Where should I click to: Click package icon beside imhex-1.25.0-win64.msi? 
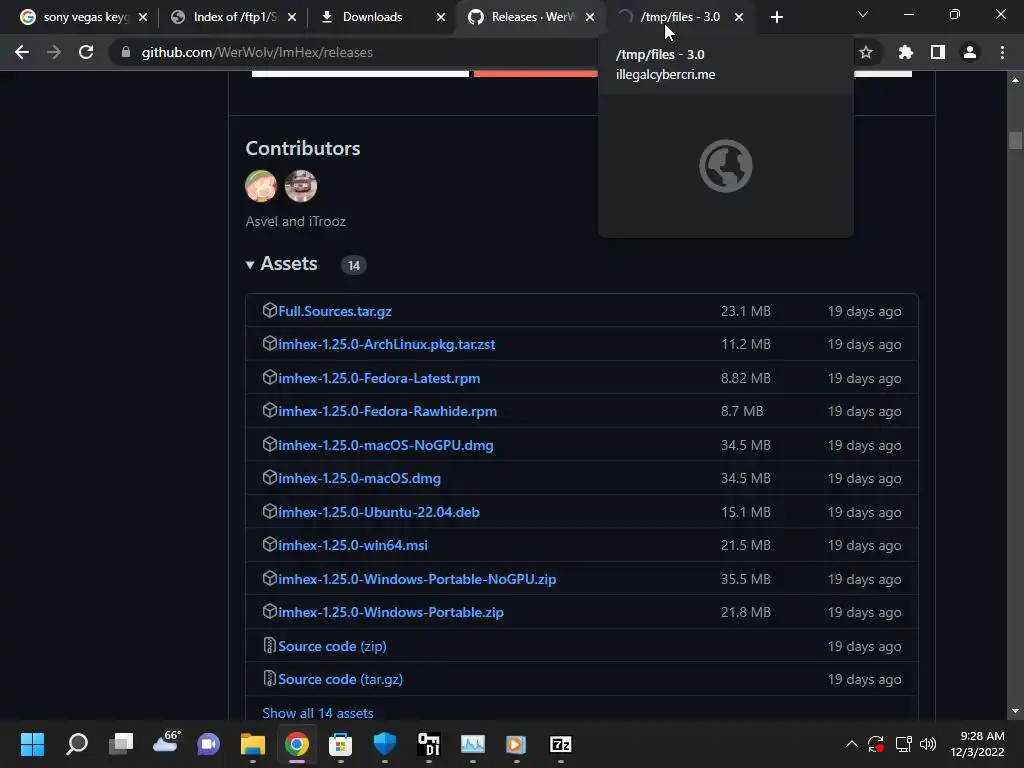pos(269,544)
